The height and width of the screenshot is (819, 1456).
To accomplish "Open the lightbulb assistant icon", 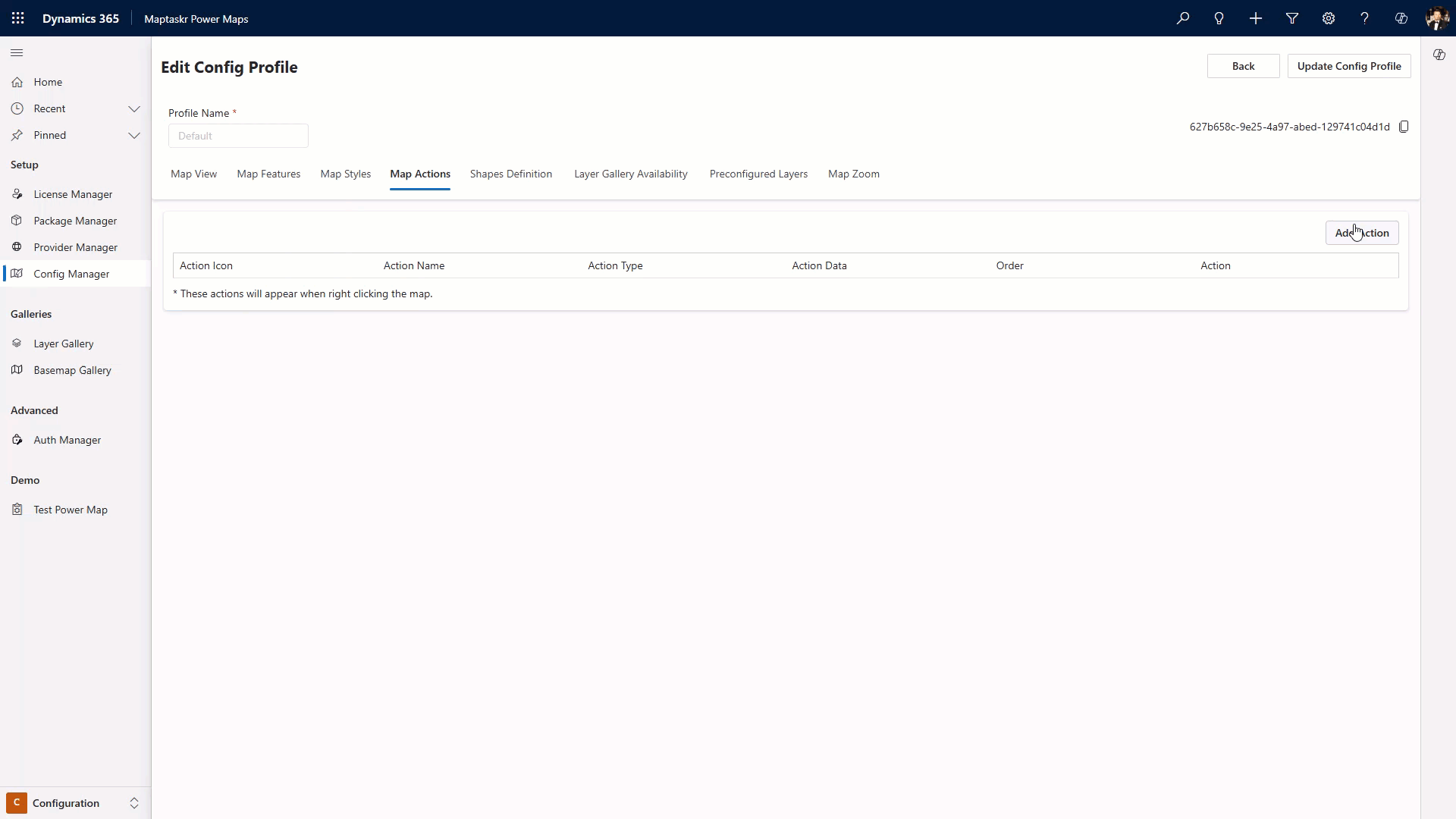I will pyautogui.click(x=1219, y=18).
